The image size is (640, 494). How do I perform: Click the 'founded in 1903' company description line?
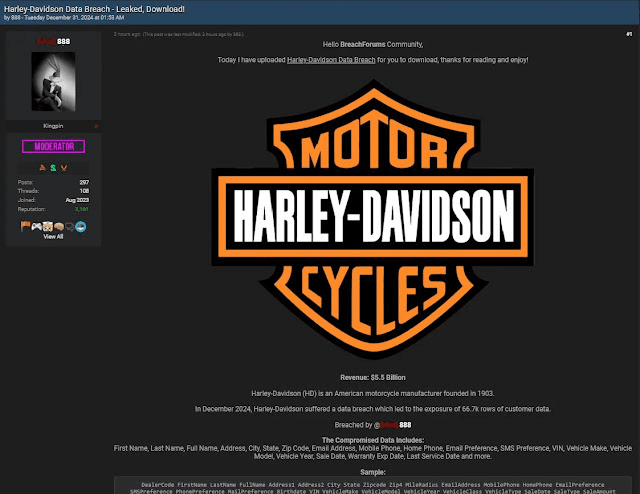tap(373, 394)
